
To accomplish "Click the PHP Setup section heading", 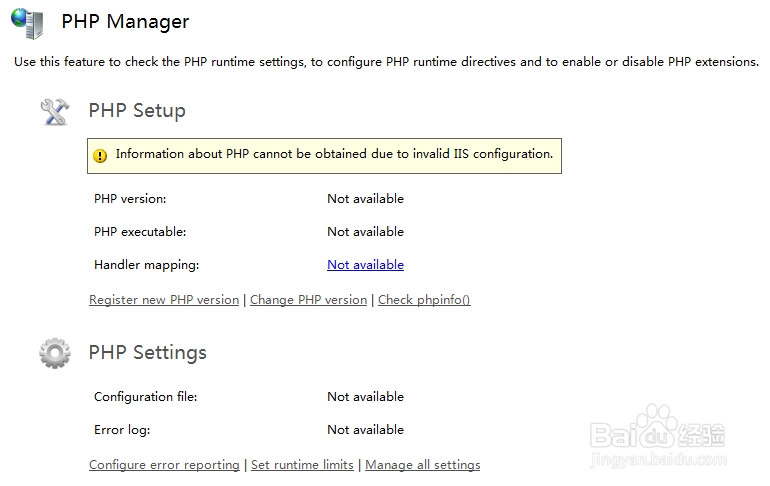I will click(137, 110).
